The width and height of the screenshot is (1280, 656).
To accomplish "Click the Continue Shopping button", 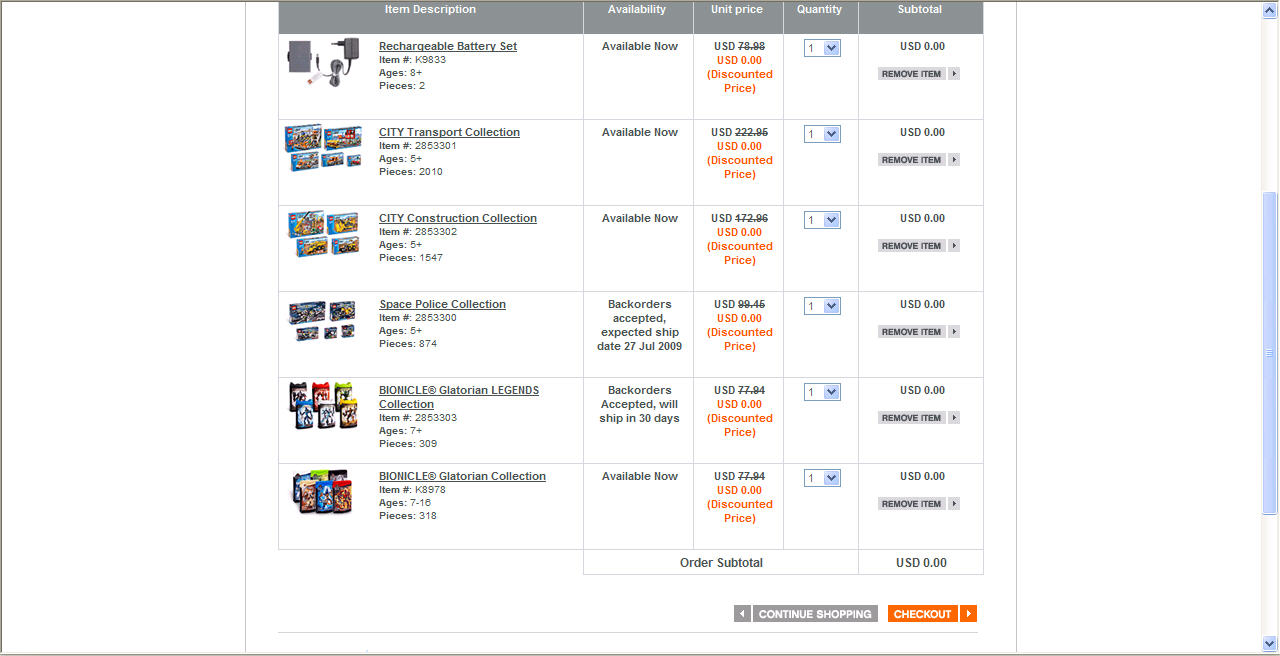I will pos(815,614).
